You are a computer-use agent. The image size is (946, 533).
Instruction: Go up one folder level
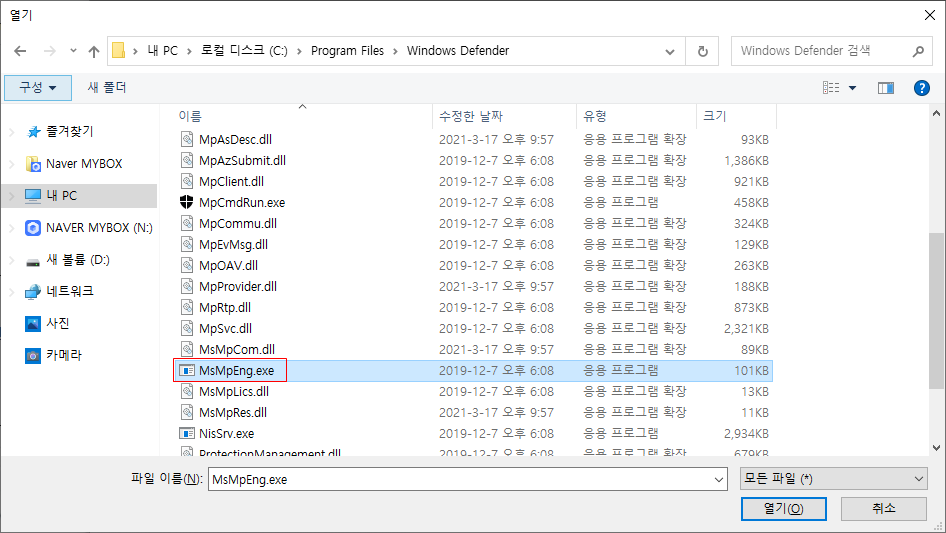click(x=94, y=51)
